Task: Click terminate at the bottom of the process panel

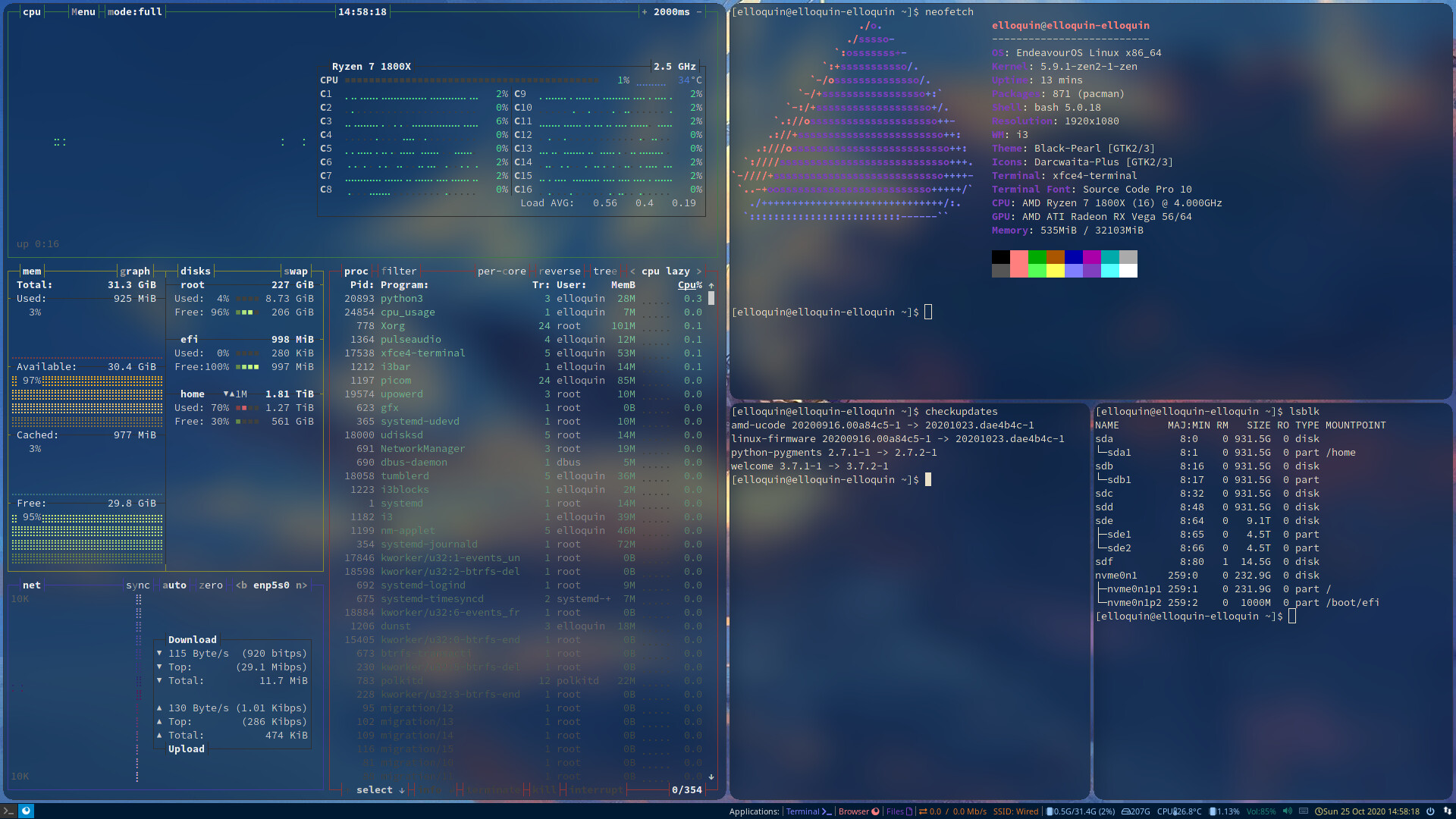Action: tap(493, 790)
